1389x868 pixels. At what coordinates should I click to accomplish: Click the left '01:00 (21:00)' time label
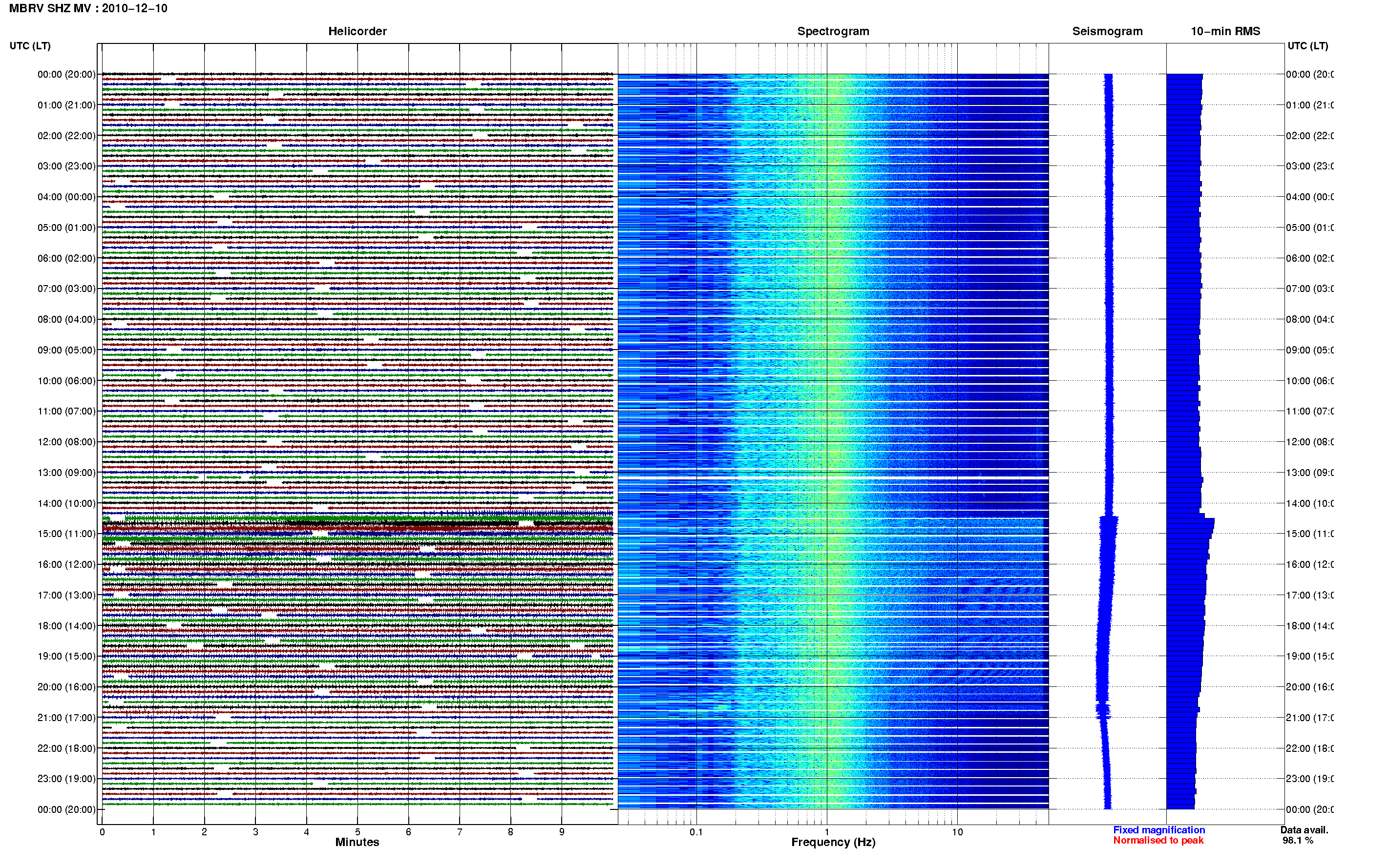click(x=66, y=105)
